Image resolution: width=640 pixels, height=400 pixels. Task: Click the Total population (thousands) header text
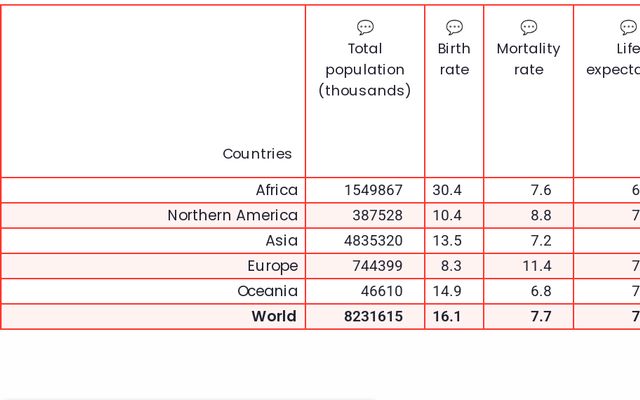pyautogui.click(x=365, y=69)
